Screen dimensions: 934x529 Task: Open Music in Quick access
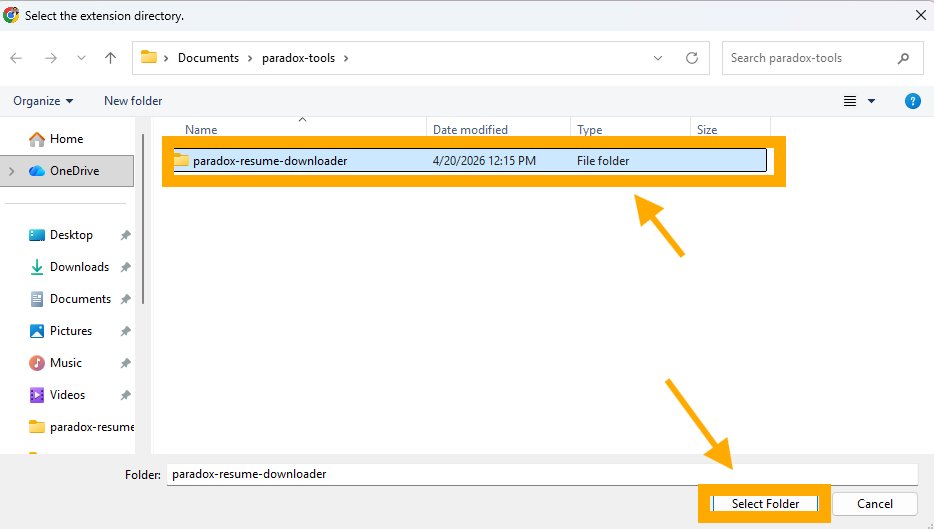(66, 363)
